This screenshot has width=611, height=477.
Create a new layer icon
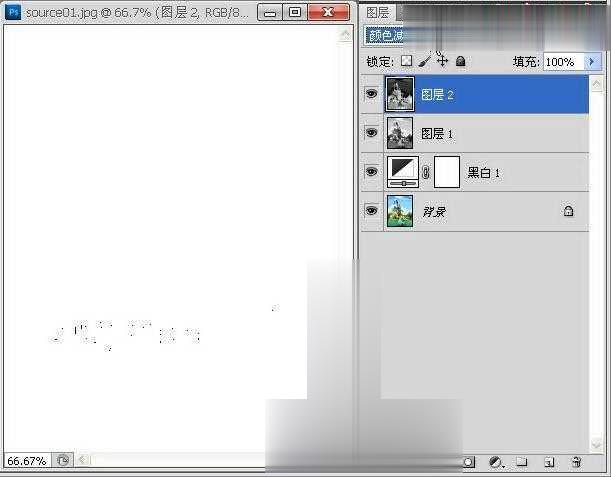point(549,462)
